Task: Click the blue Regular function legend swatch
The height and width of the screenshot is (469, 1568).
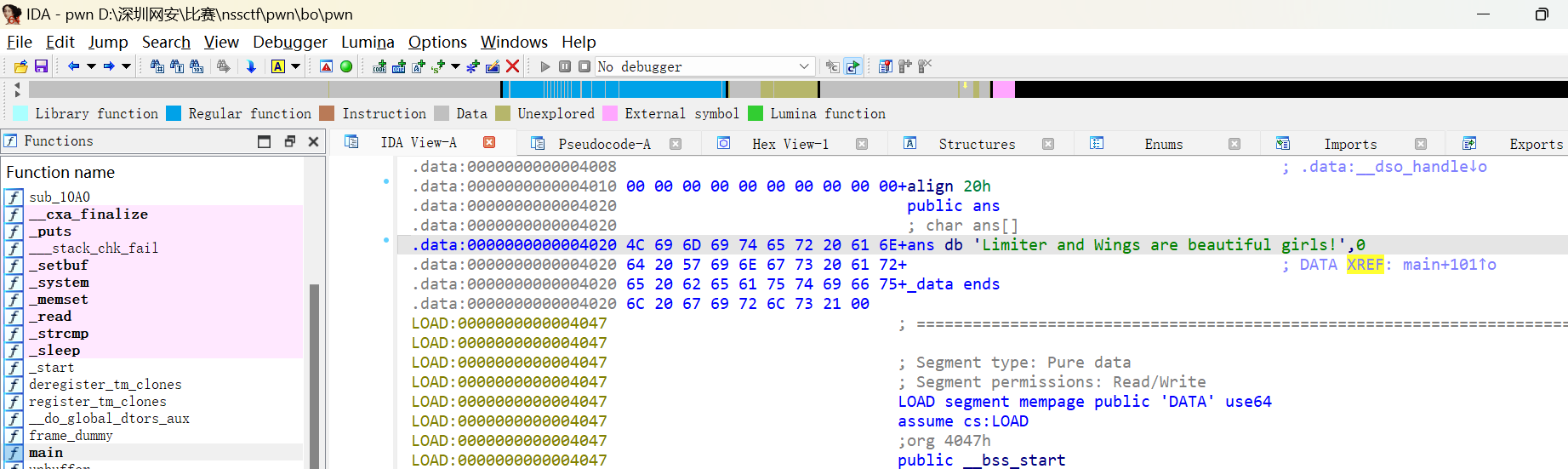Action: pyautogui.click(x=174, y=113)
